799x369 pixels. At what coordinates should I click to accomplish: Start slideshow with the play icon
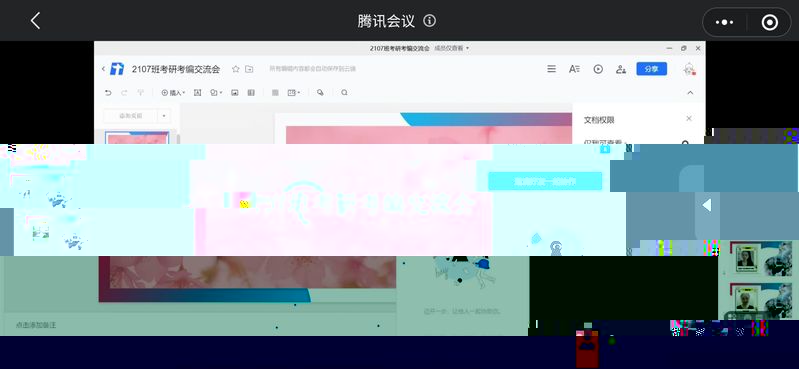click(598, 69)
